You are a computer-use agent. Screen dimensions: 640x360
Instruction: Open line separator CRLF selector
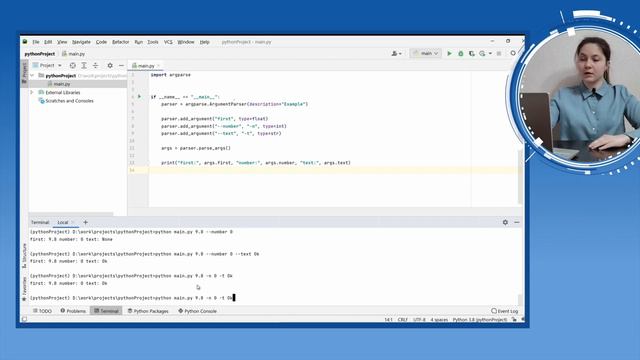pyautogui.click(x=402, y=320)
